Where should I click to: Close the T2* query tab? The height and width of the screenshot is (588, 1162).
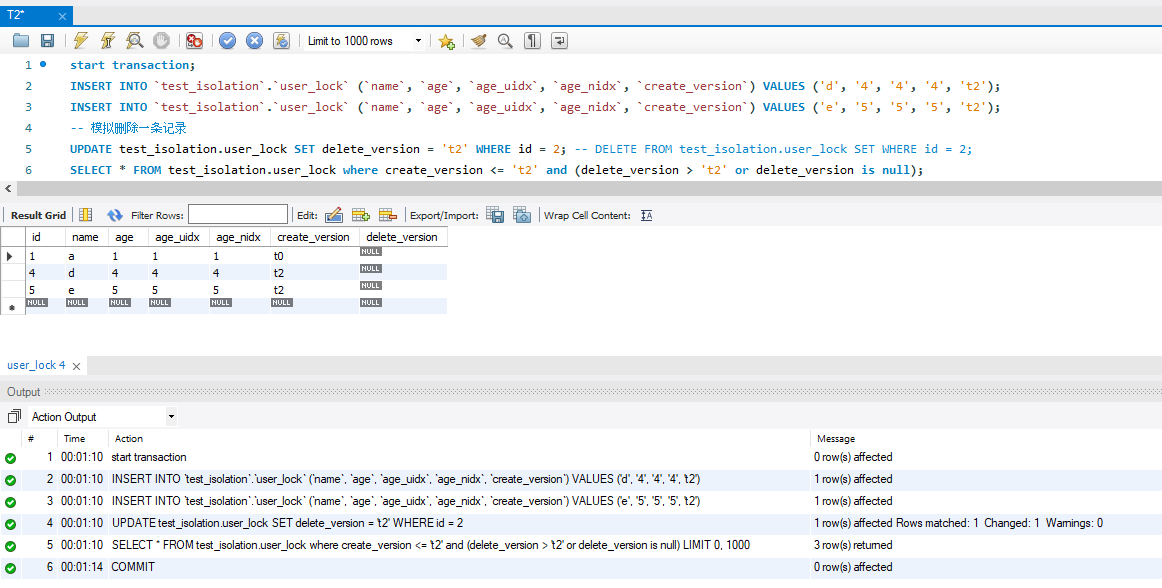[x=62, y=16]
